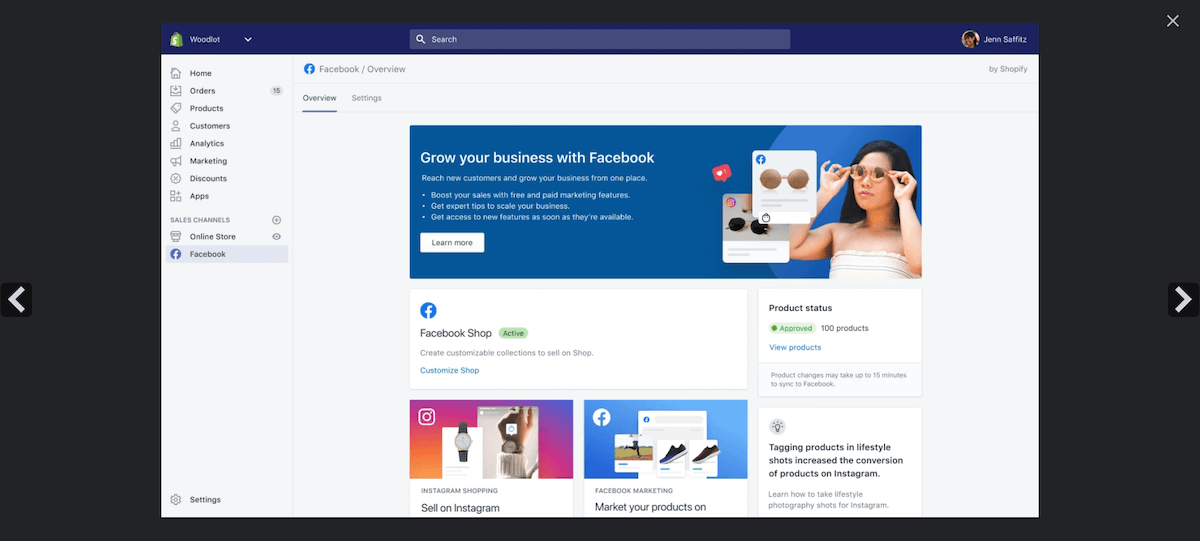Click the Apps grid icon in sidebar
Viewport: 1200px width, 541px height.
click(x=176, y=196)
